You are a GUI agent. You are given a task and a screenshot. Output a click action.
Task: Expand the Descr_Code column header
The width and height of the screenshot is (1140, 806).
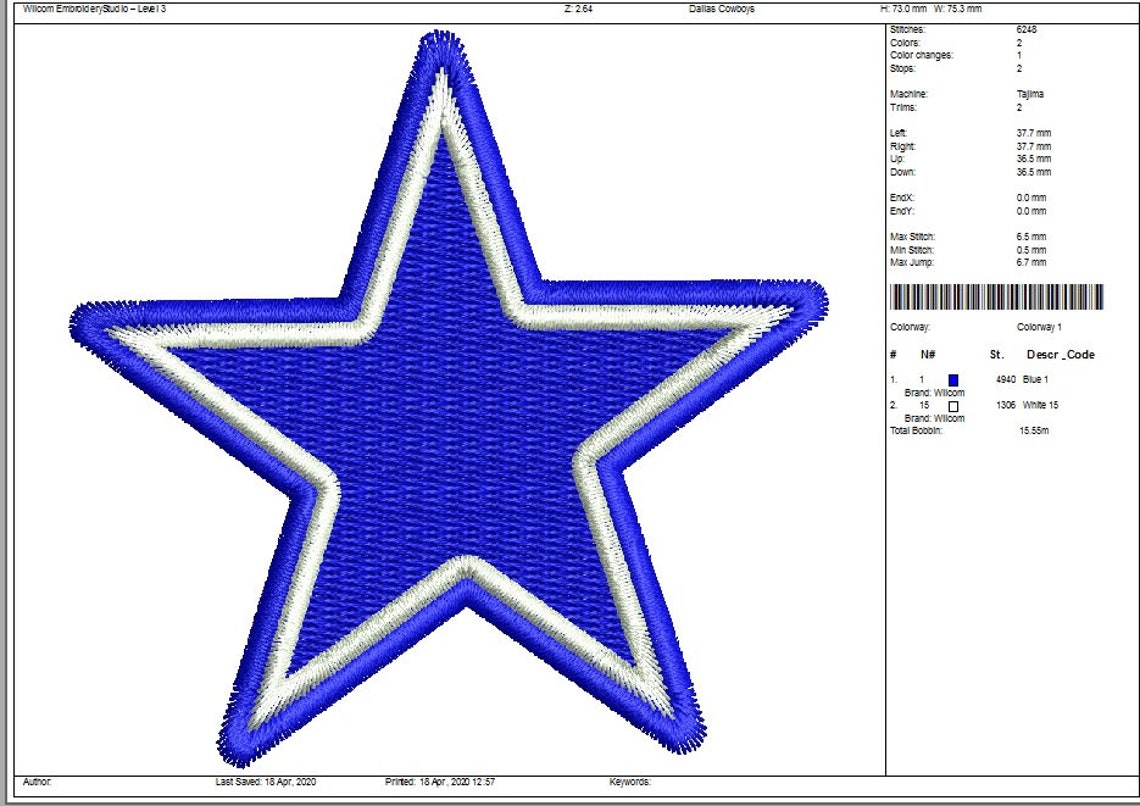pos(1063,354)
